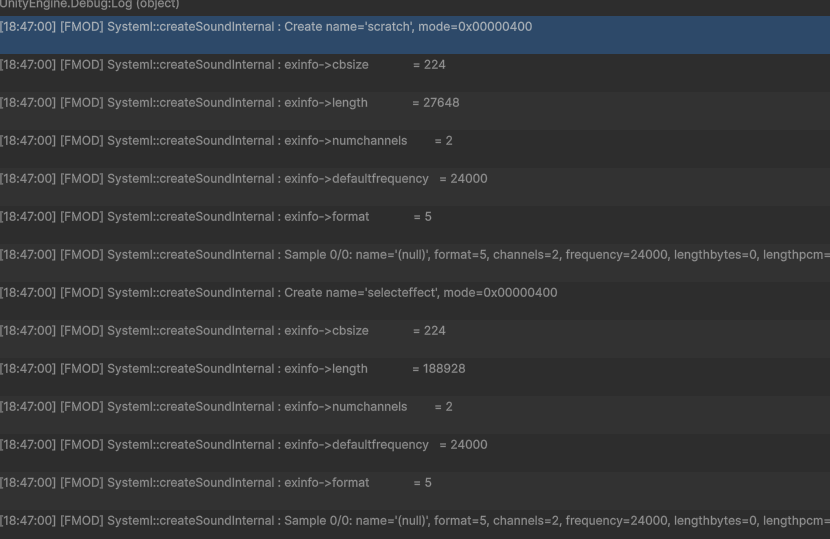Select the cbsize line below the selecteffect entry

pyautogui.click(x=222, y=331)
